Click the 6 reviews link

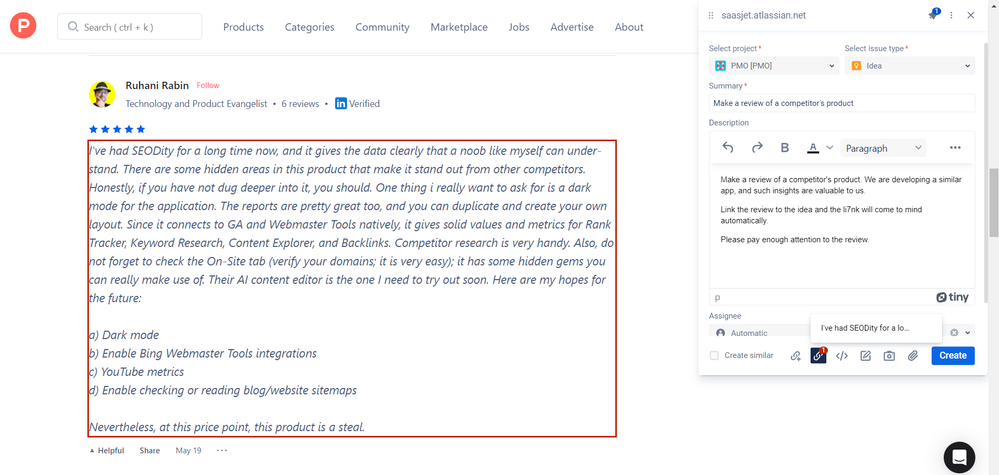300,104
